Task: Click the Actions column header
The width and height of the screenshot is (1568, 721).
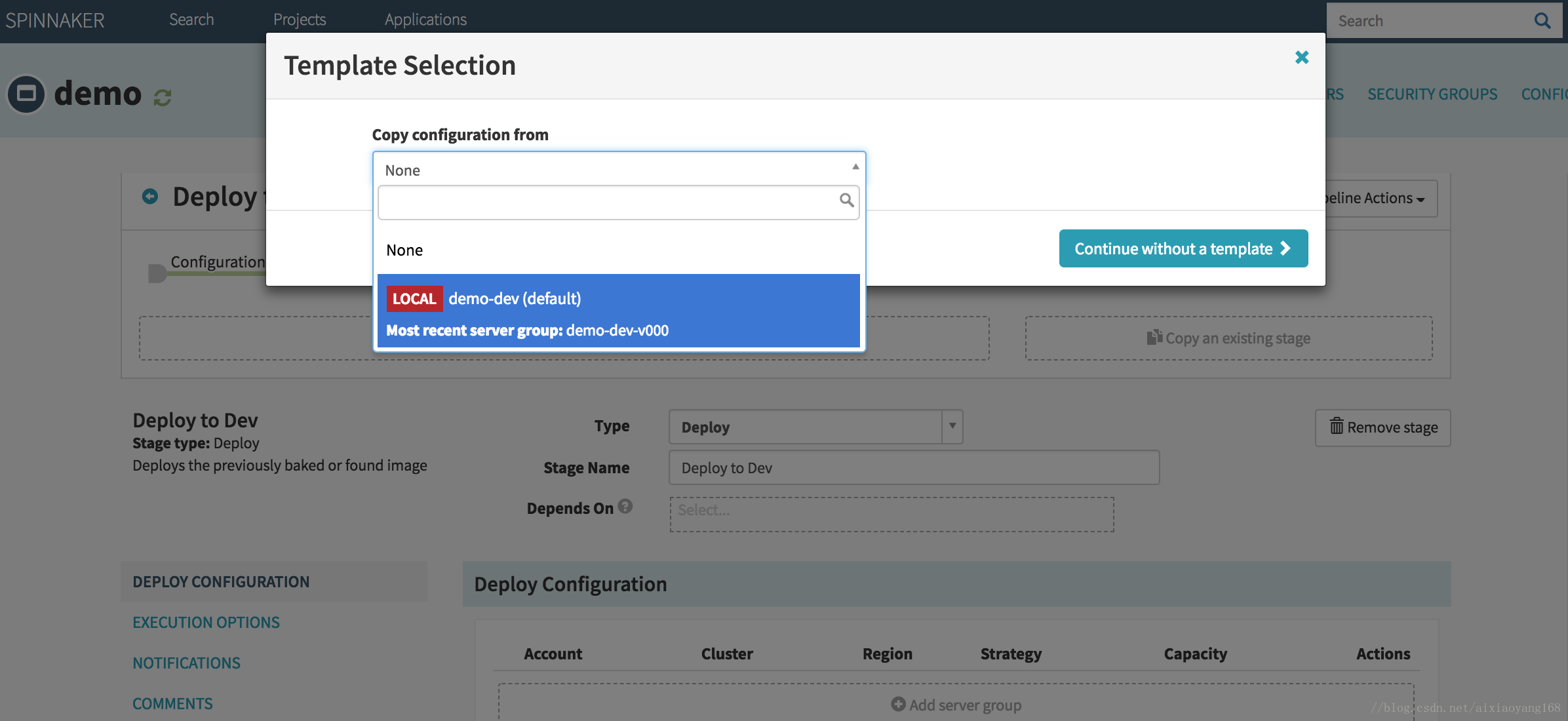Action: click(1383, 653)
